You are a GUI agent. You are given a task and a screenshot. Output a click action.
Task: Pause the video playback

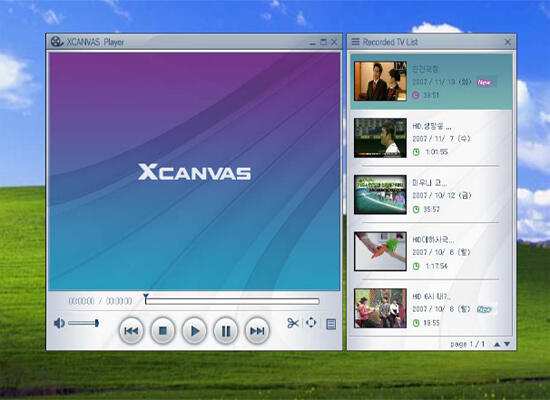226,331
